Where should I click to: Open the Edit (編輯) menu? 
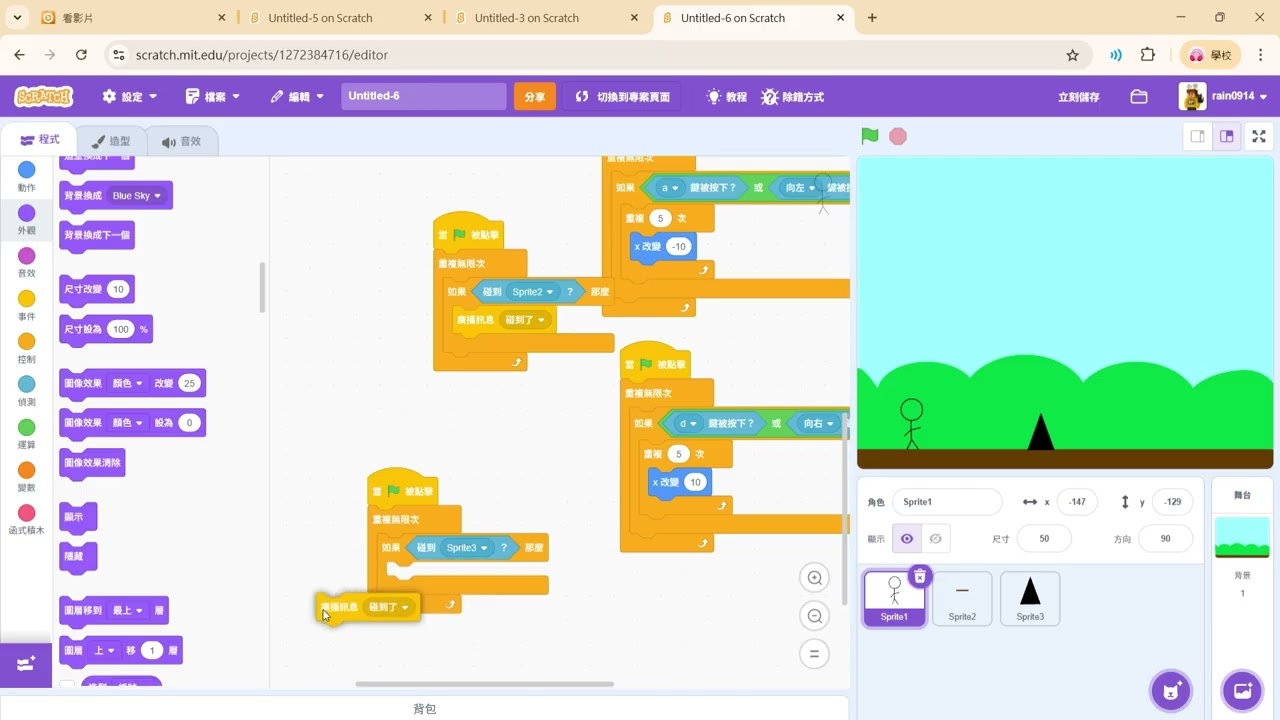tap(297, 97)
